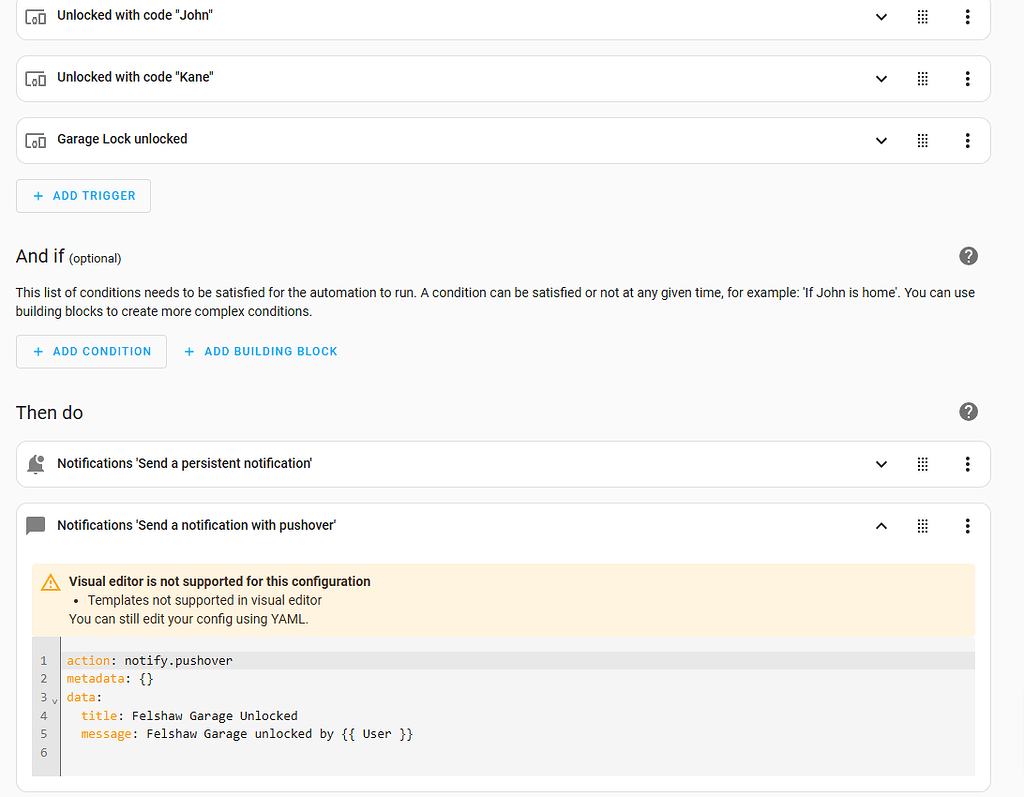Click the ADD TRIGGER button
This screenshot has height=797, width=1024.
pyautogui.click(x=83, y=196)
